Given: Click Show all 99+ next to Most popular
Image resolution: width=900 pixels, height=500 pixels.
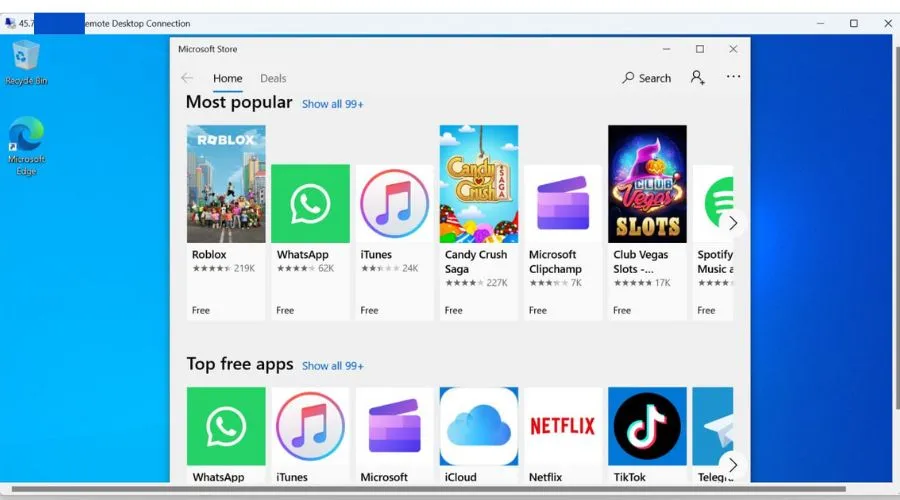Looking at the screenshot, I should point(333,104).
